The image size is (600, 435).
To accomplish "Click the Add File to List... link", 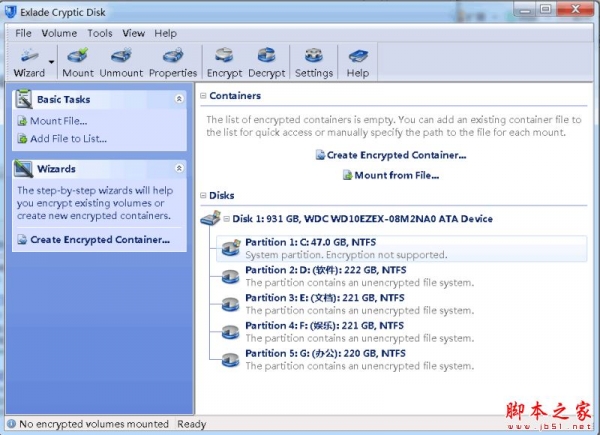I will point(68,138).
